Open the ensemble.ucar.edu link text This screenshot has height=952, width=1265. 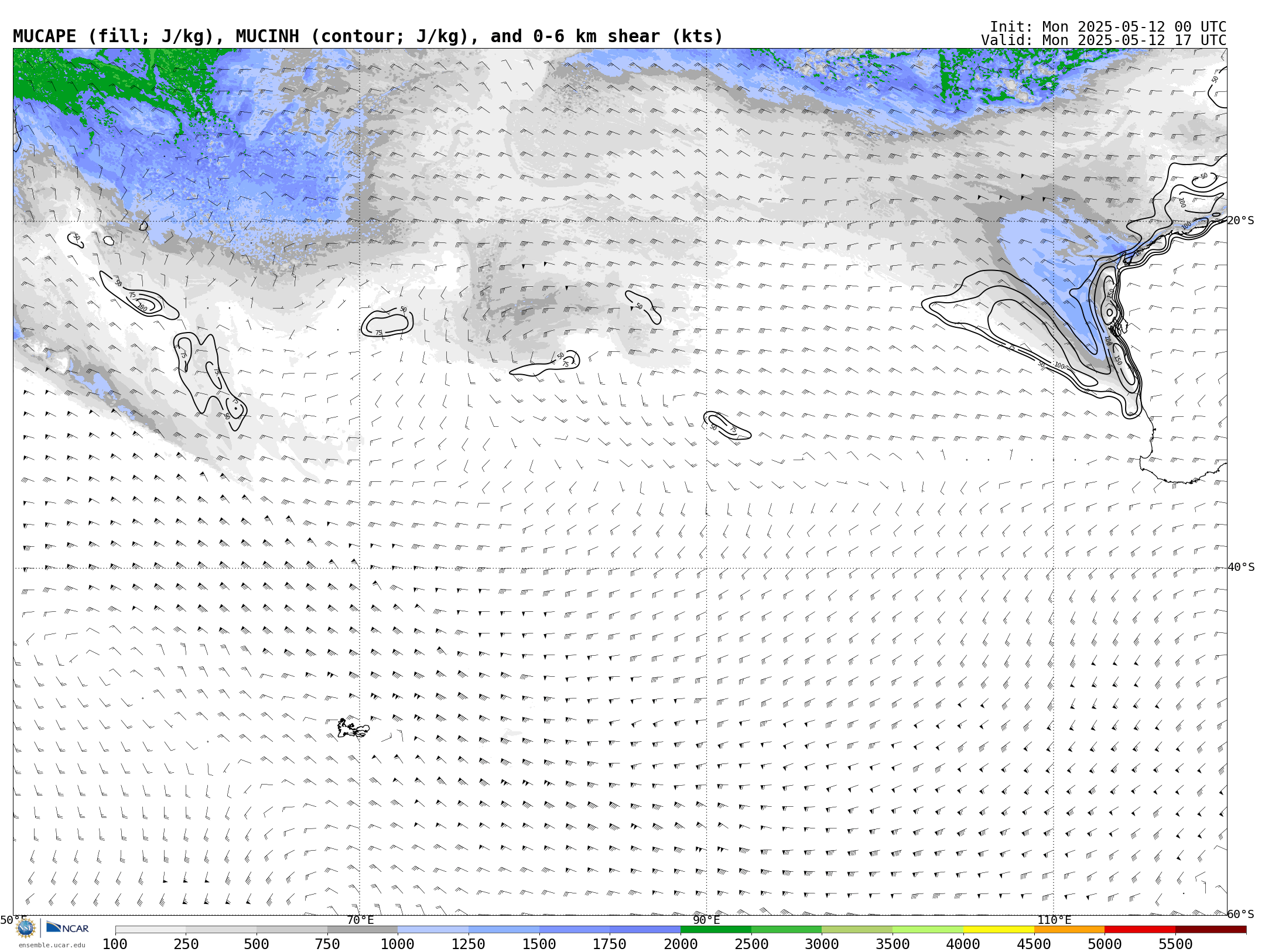tap(52, 945)
